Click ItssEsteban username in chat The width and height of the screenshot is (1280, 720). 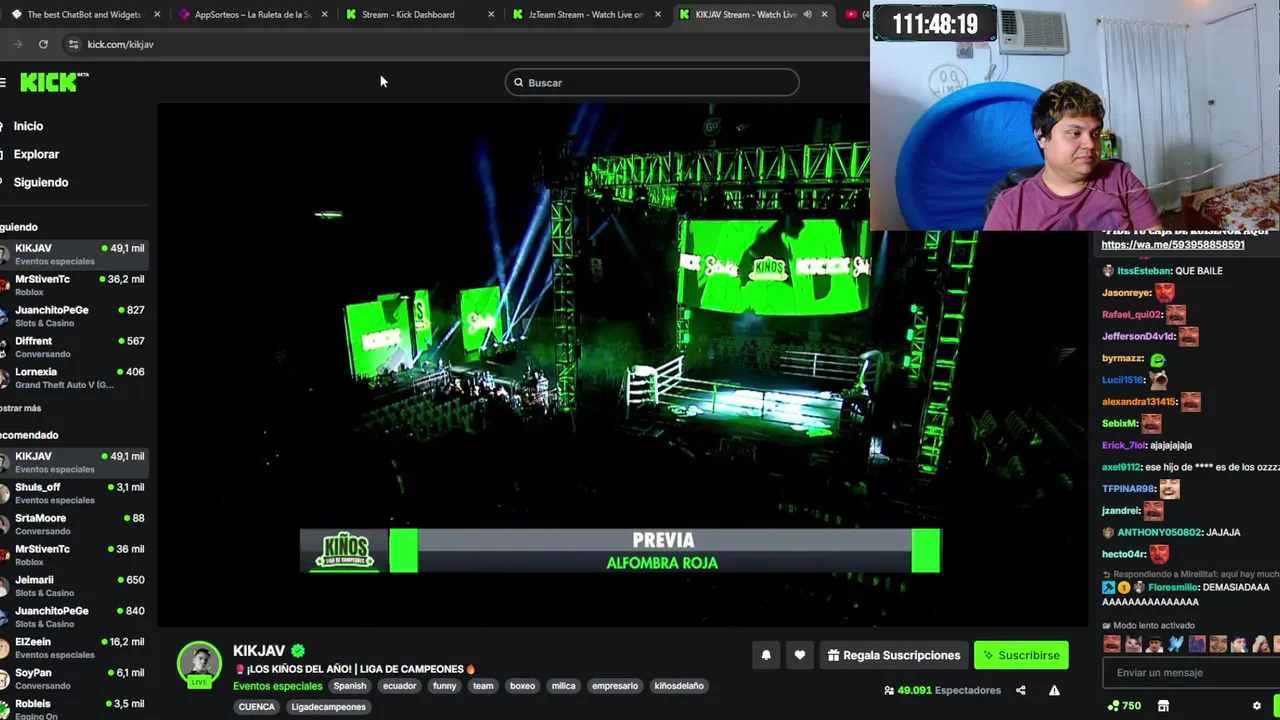click(1143, 271)
